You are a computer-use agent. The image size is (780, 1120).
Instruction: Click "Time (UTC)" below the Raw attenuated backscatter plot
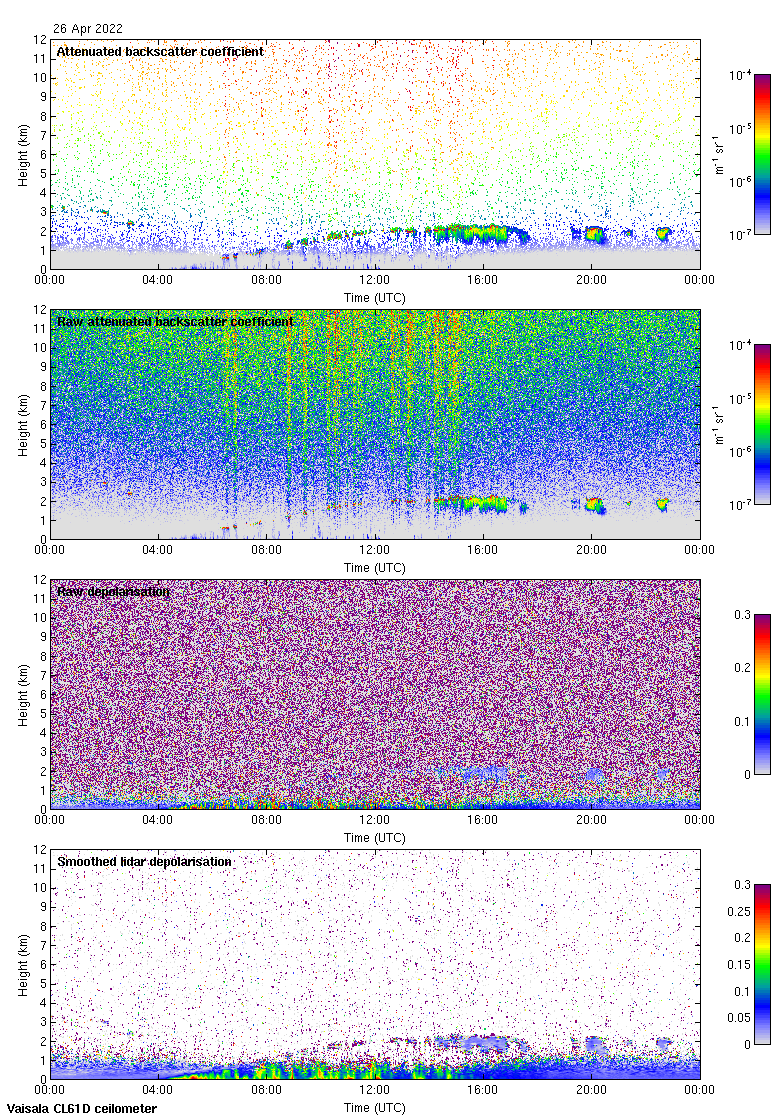coord(374,568)
